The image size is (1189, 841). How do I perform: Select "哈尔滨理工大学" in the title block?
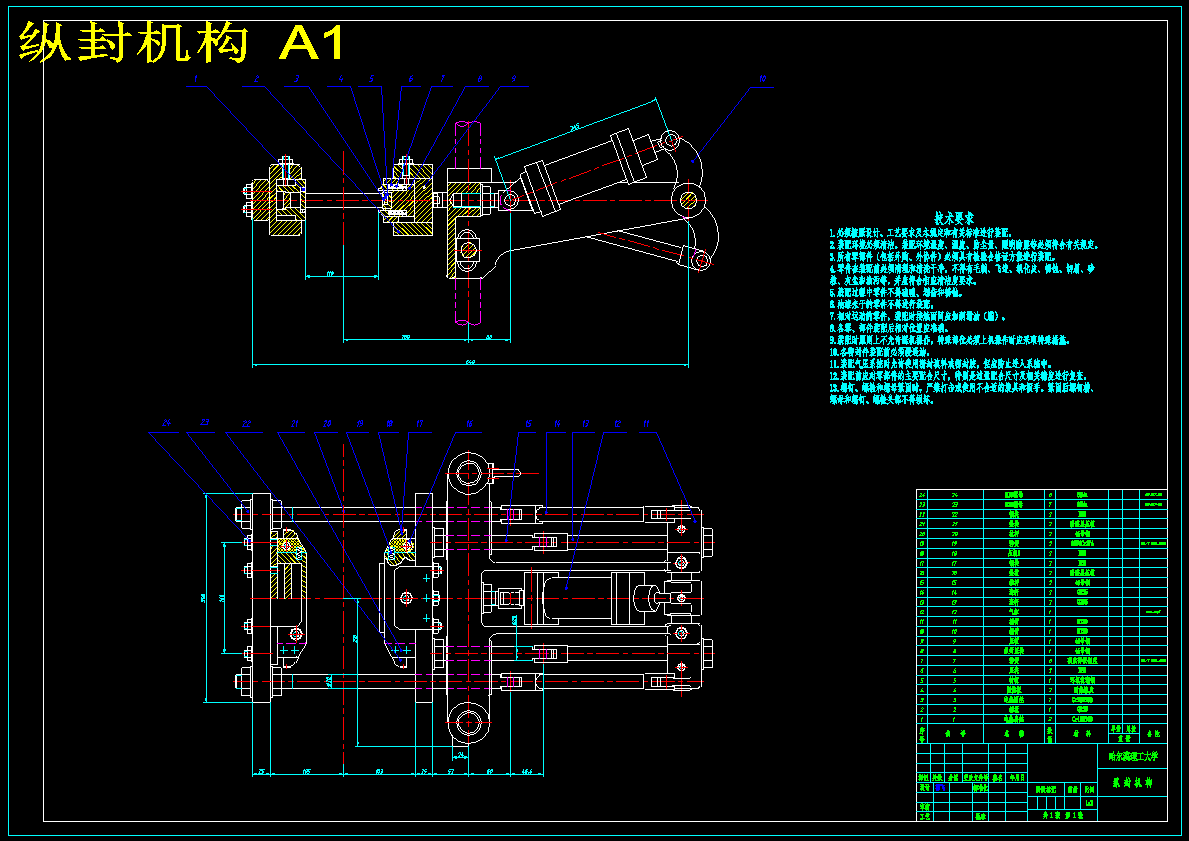tap(1133, 756)
